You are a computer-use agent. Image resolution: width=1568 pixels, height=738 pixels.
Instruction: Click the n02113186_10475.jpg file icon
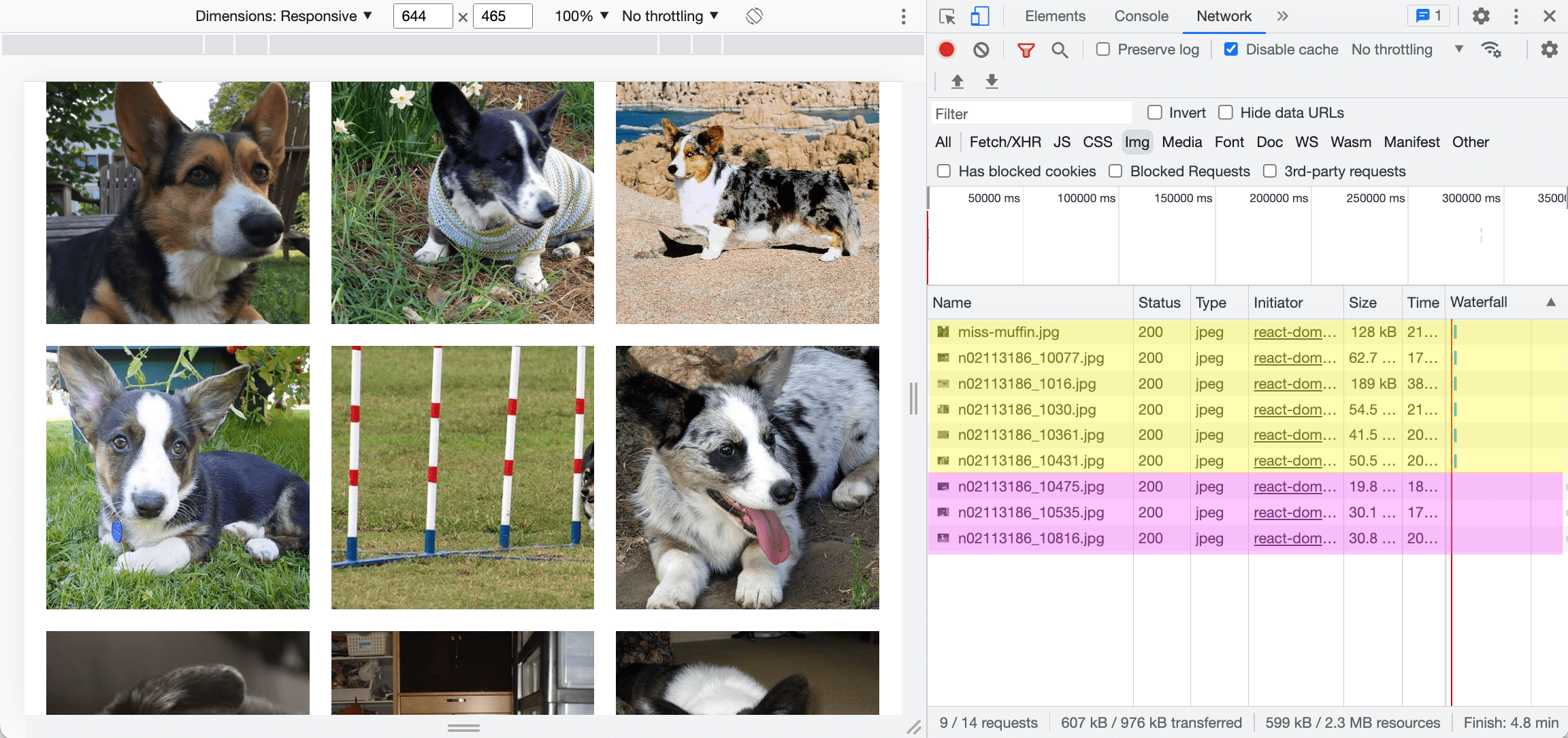click(x=943, y=487)
